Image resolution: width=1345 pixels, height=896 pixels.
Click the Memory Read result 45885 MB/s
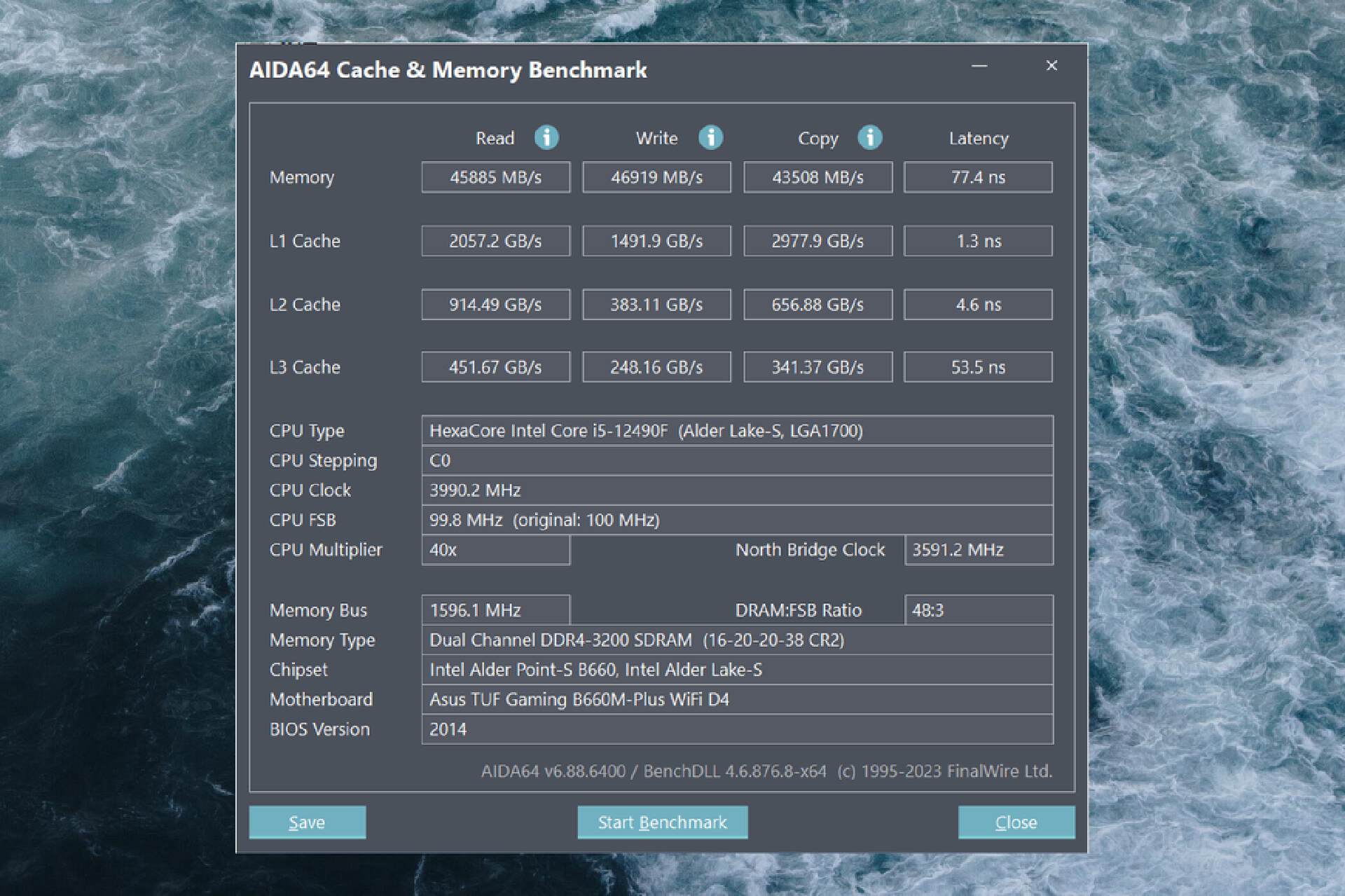(x=495, y=177)
